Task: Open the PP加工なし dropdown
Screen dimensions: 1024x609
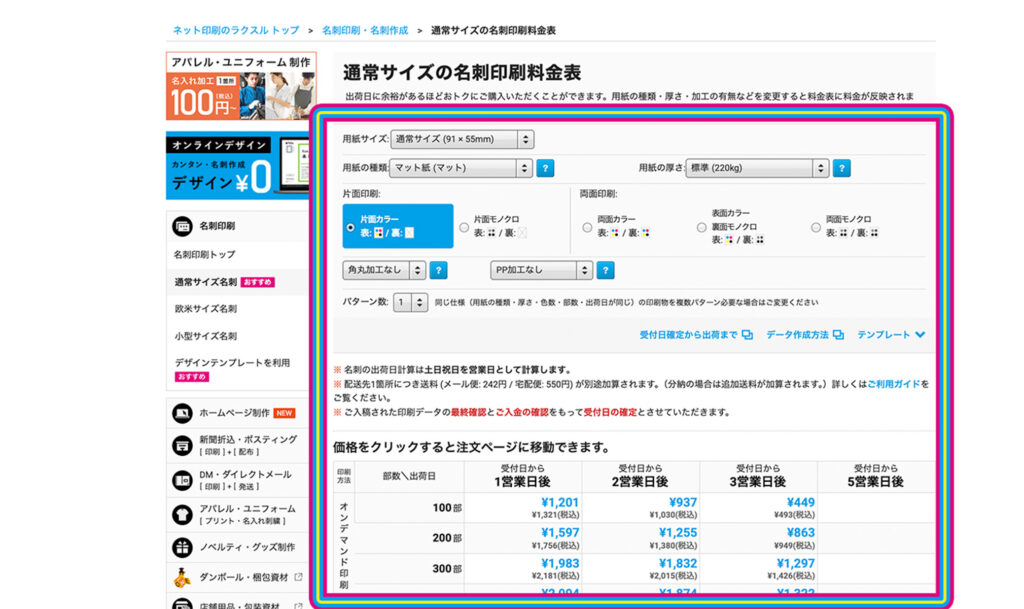Action: tap(541, 270)
